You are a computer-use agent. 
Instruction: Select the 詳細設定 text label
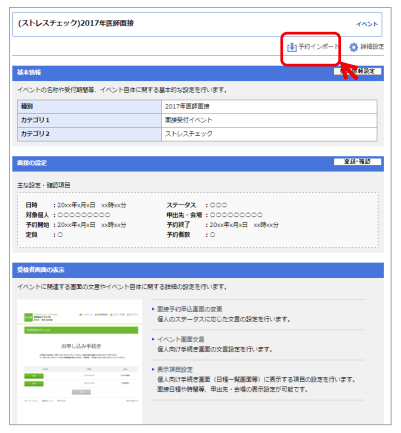click(372, 47)
